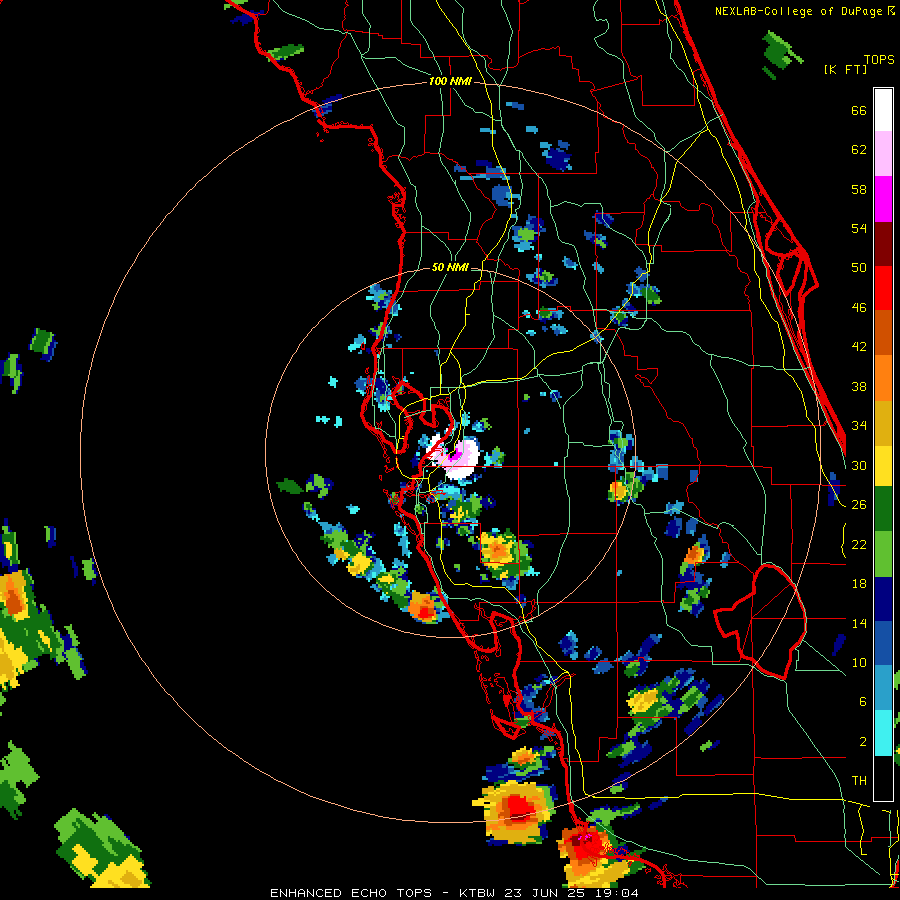Click the "100 NMI" range ring label
Viewport: 900px width, 900px height.
[450, 82]
